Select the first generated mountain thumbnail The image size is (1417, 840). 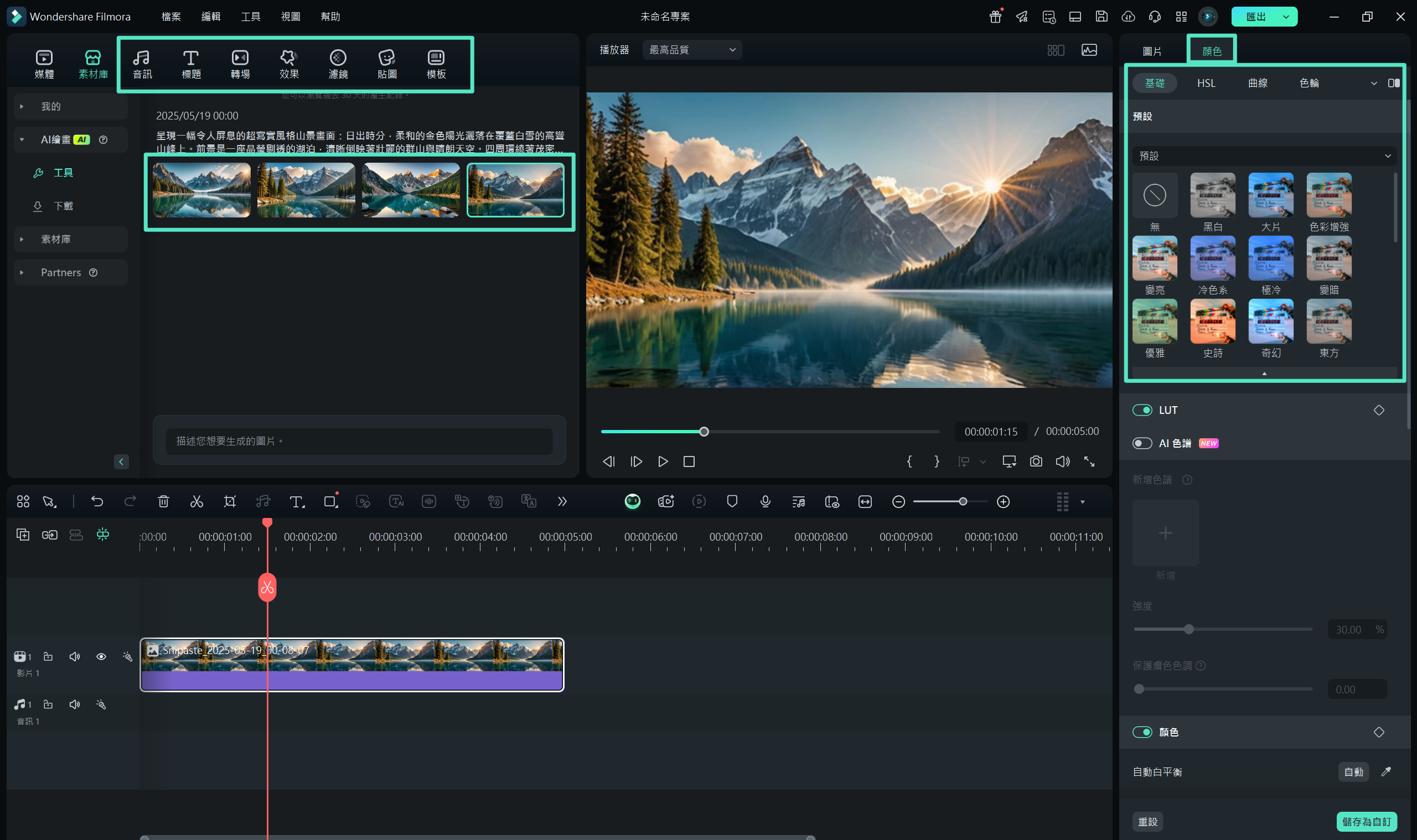(201, 190)
